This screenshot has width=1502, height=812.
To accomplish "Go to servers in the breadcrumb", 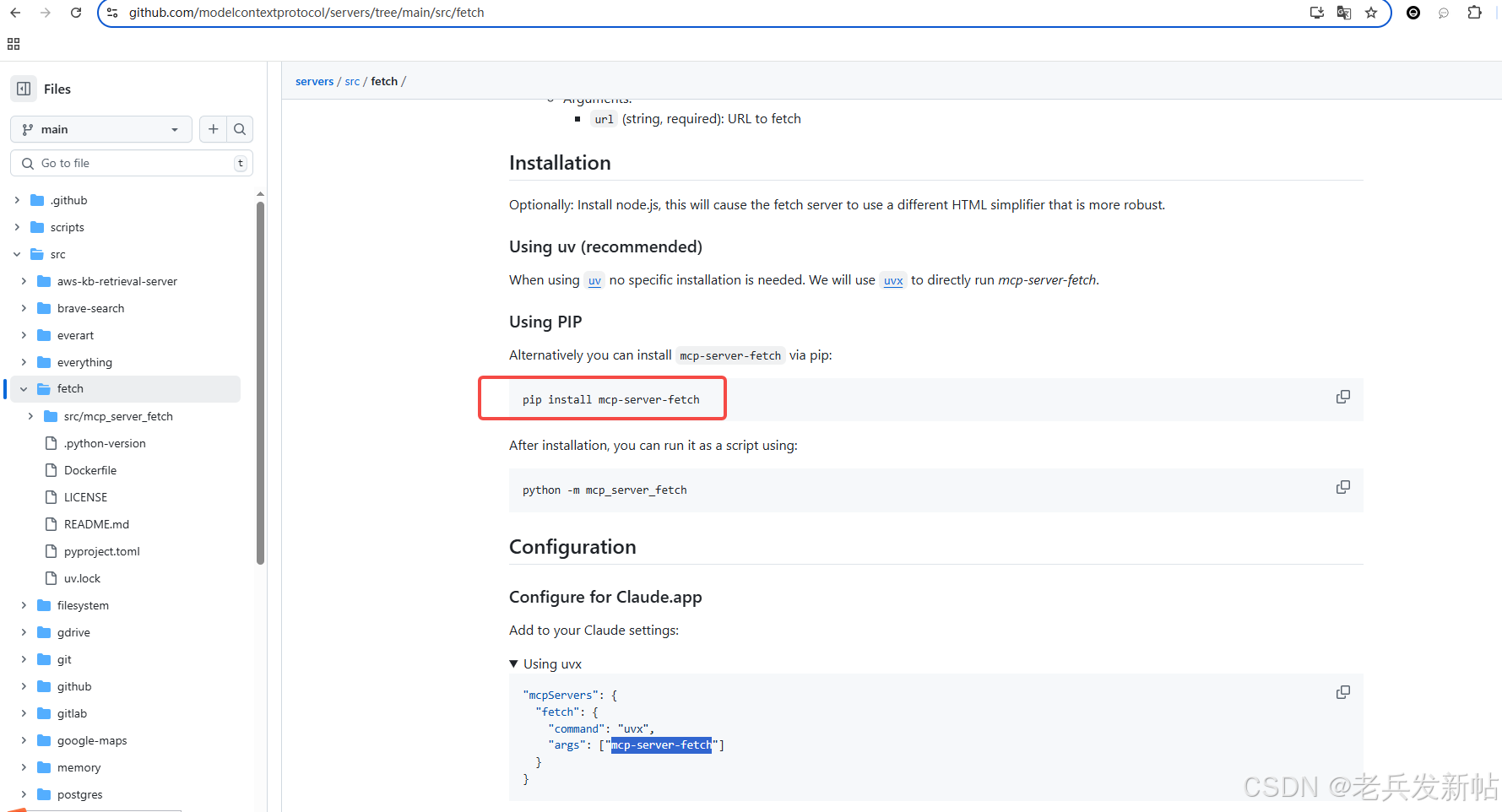I will coord(314,81).
